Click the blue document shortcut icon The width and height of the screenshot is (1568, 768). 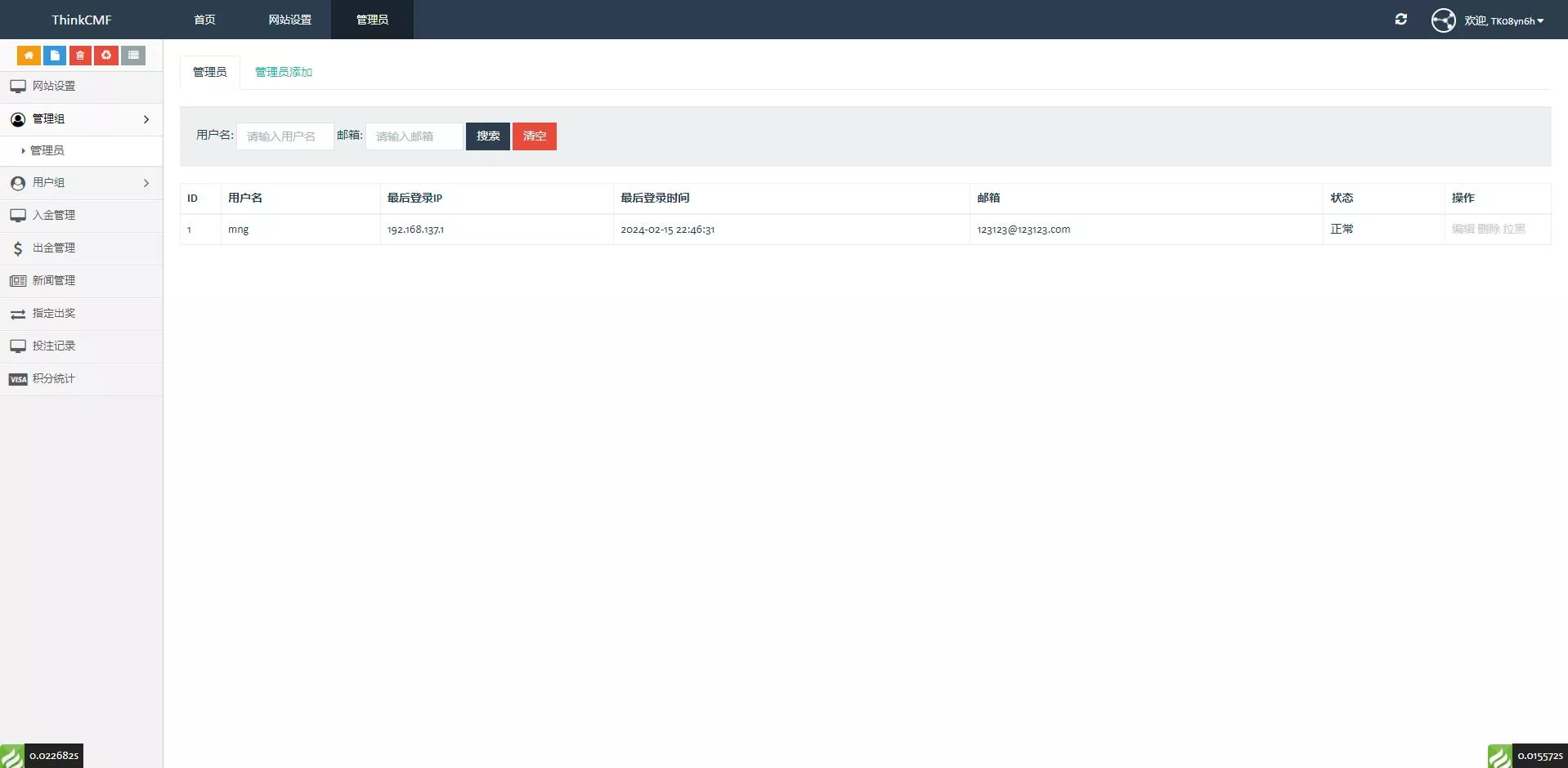(x=55, y=56)
